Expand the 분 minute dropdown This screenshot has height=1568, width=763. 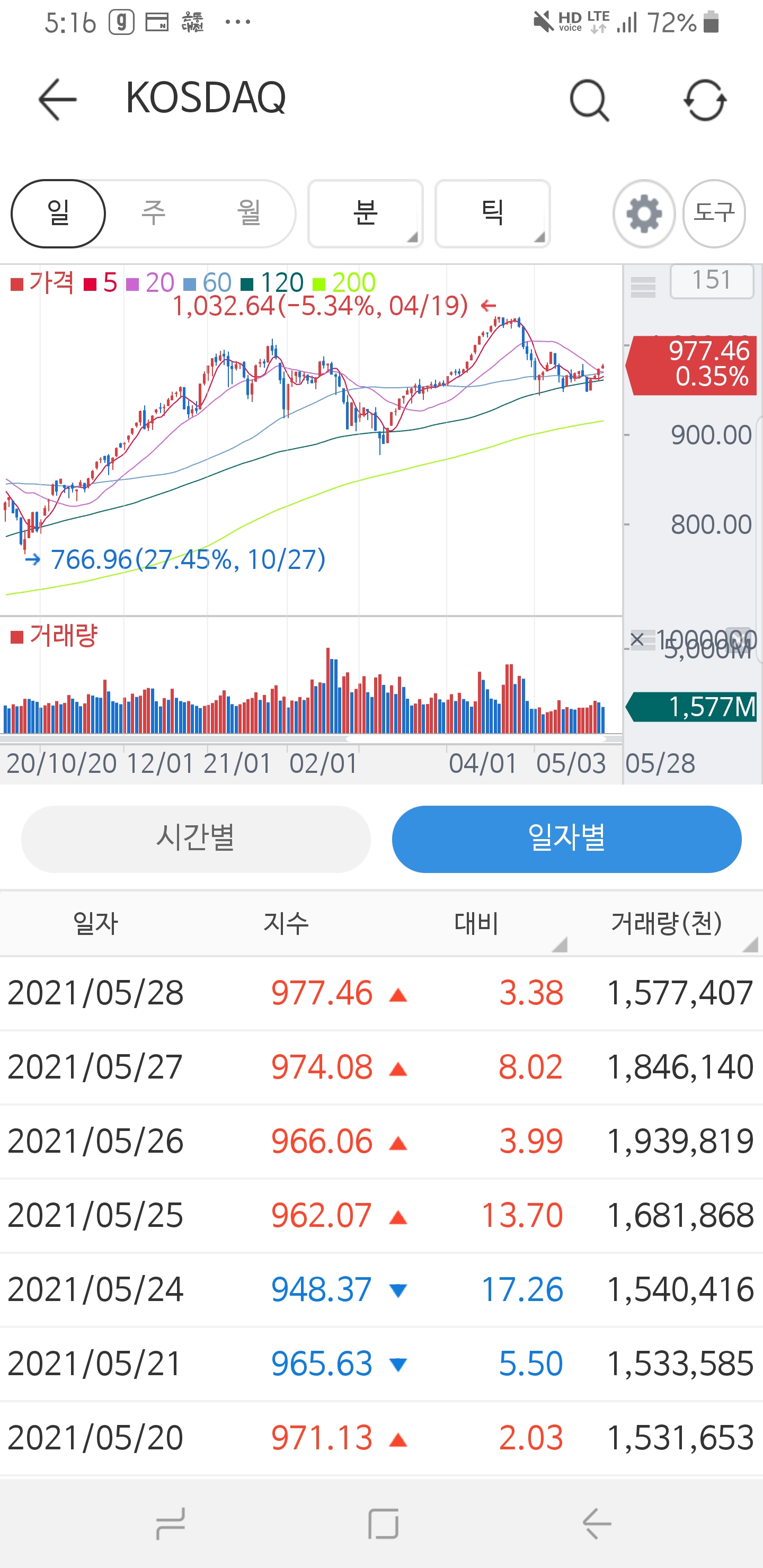366,213
